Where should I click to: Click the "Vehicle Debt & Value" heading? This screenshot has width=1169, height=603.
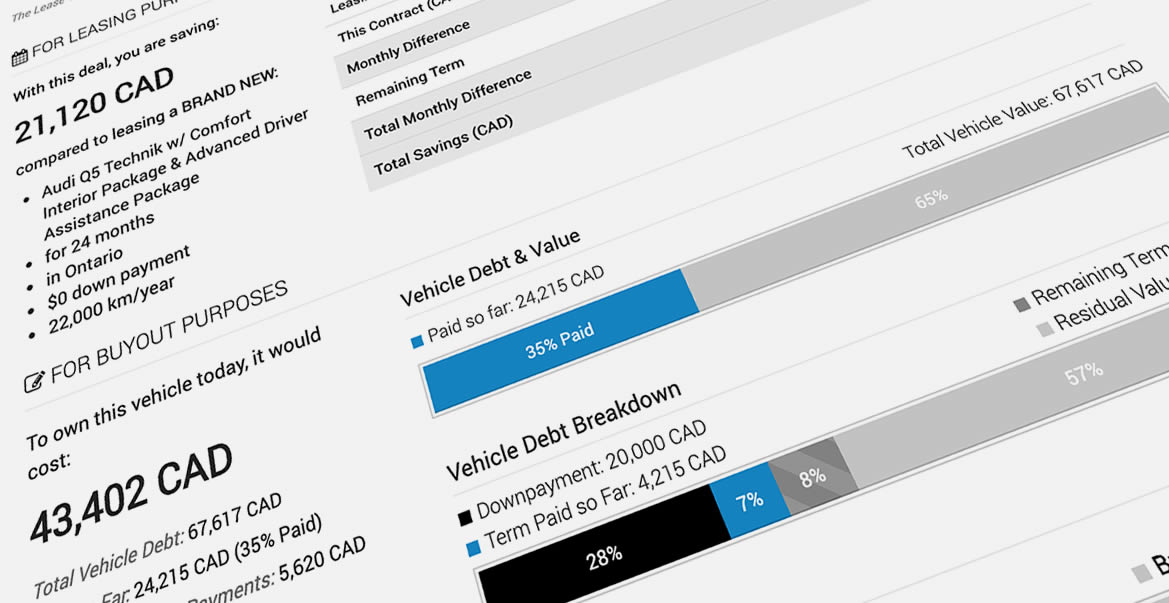pos(490,268)
